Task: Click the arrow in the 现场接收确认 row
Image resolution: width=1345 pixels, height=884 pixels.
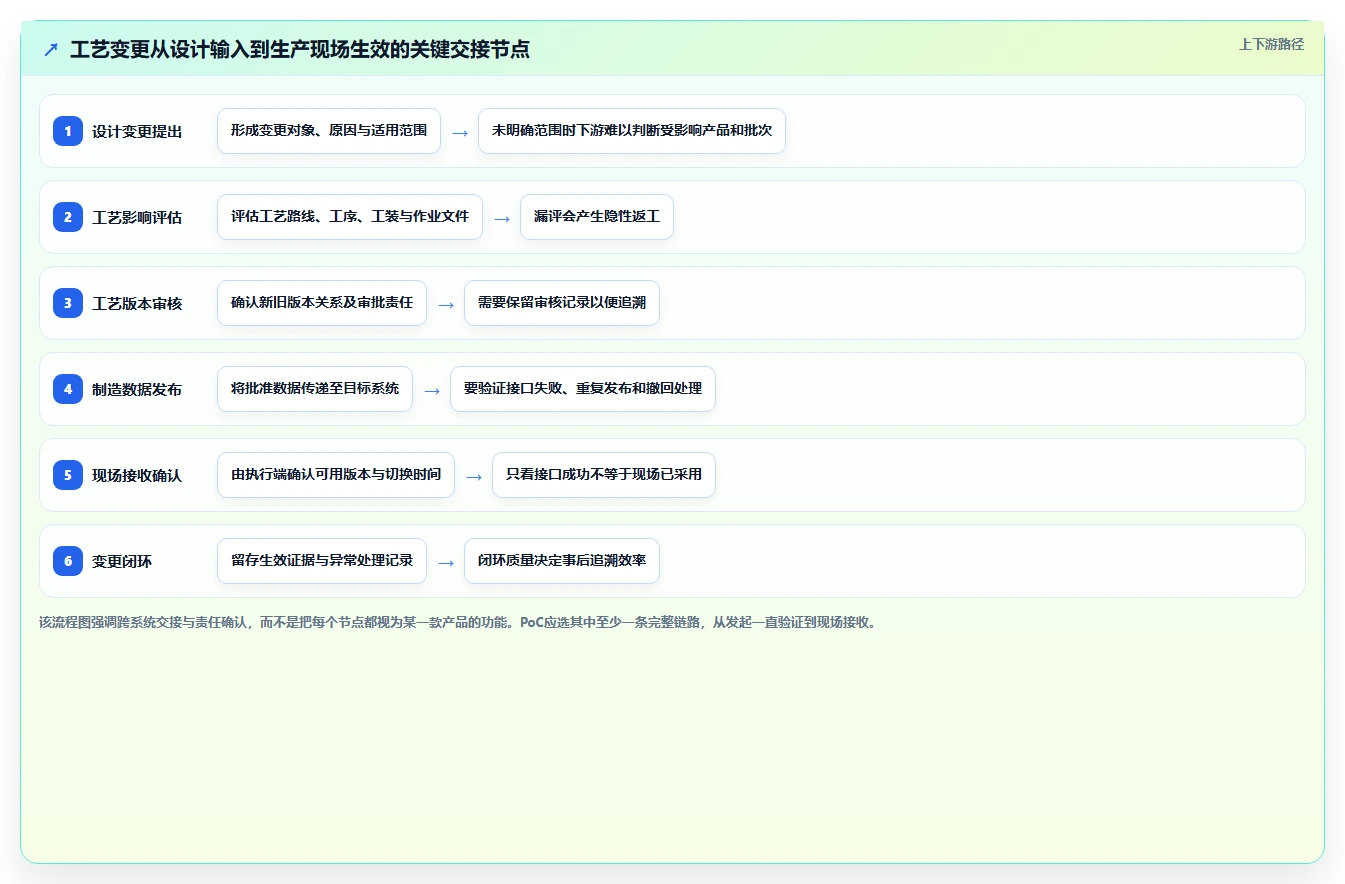Action: click(474, 476)
